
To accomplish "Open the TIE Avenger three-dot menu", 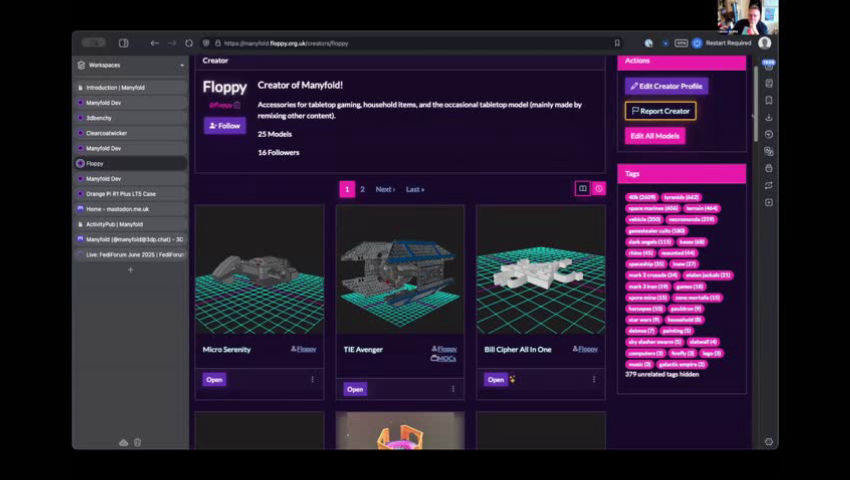I will click(x=453, y=389).
